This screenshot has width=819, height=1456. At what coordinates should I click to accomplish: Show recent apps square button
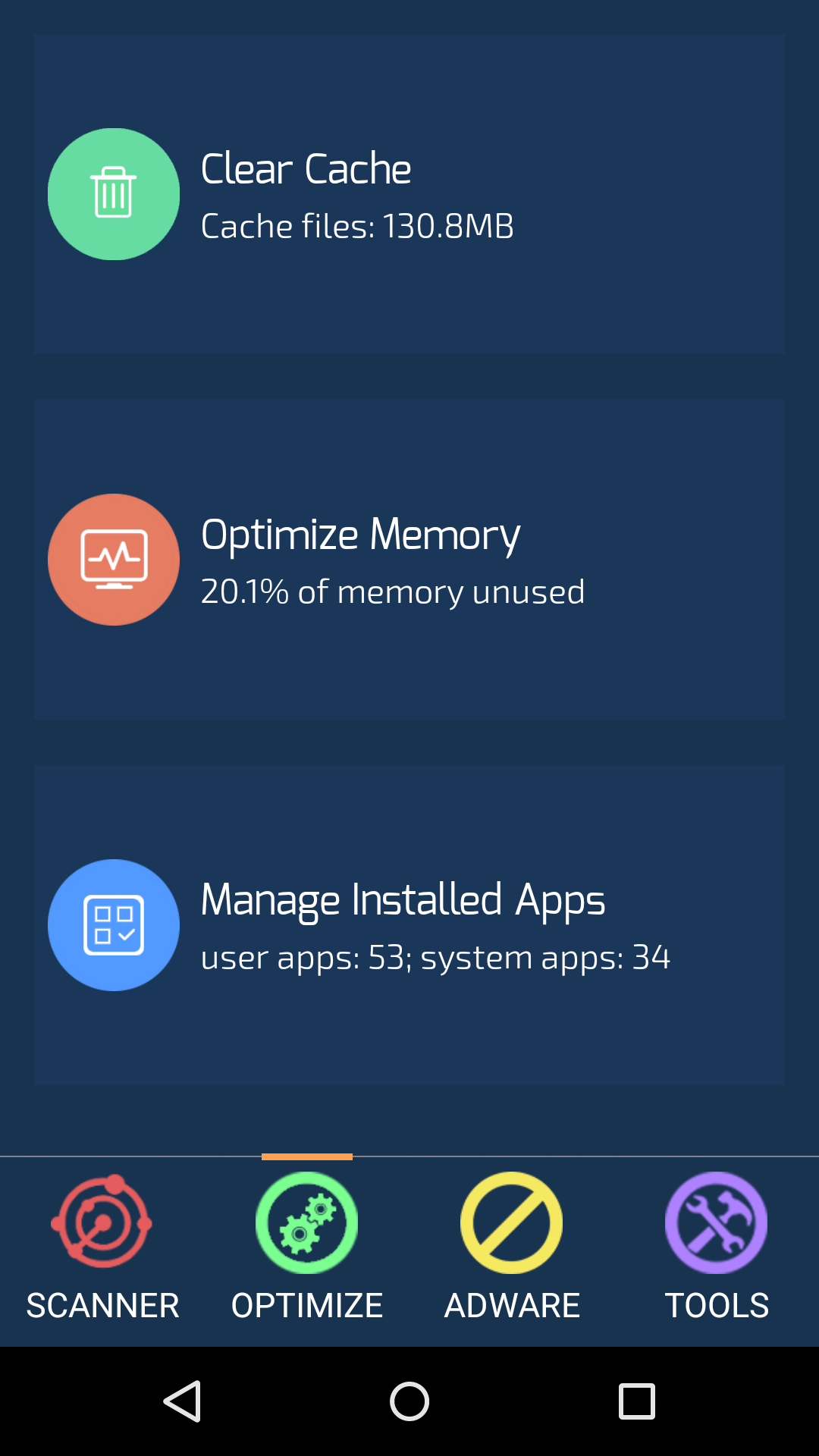click(637, 1401)
